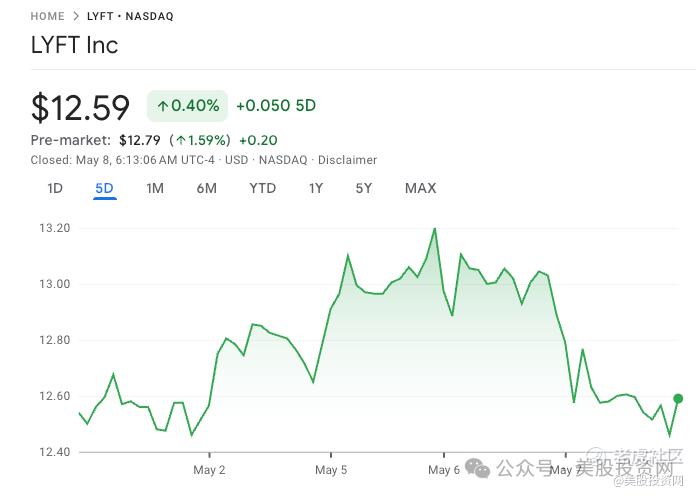
Task: Click the LYFT · NASDAQ breadcrumb
Action: pyautogui.click(x=130, y=16)
